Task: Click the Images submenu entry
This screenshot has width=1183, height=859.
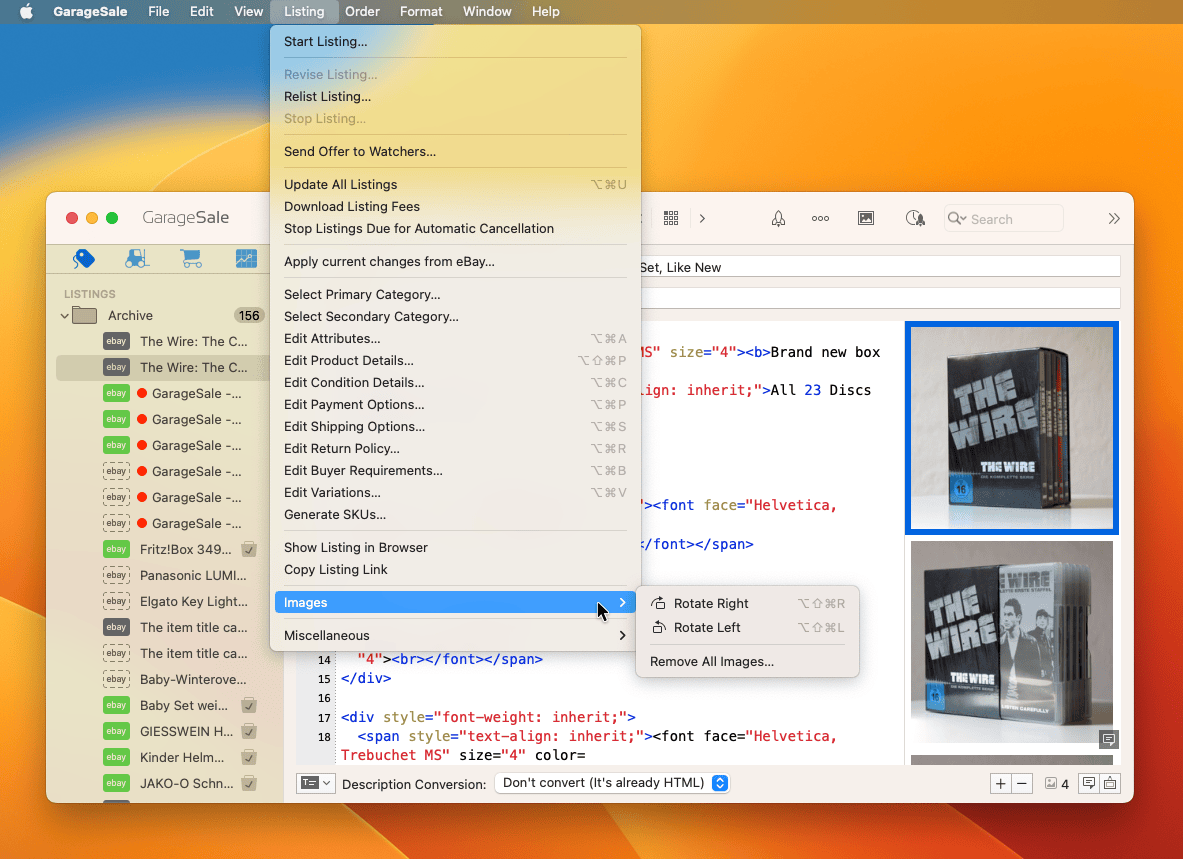Action: 456,603
